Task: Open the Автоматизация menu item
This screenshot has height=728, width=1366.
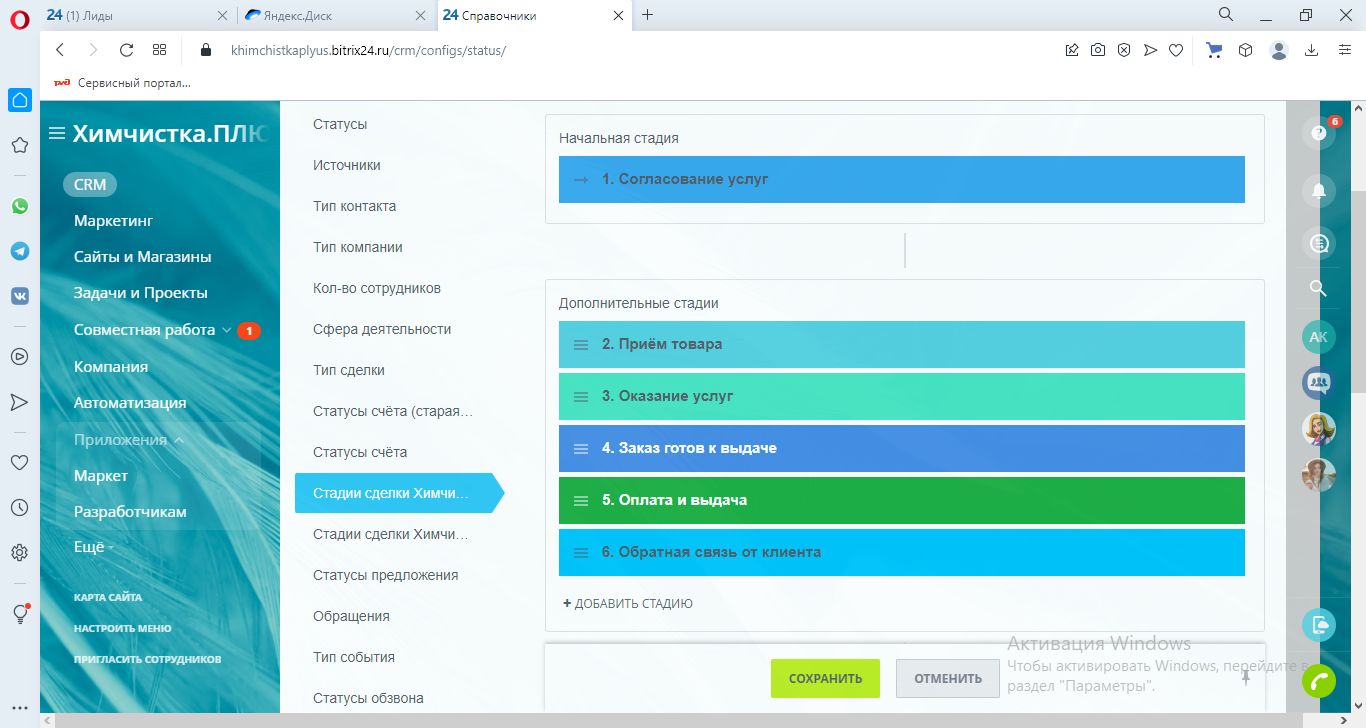Action: (x=130, y=403)
